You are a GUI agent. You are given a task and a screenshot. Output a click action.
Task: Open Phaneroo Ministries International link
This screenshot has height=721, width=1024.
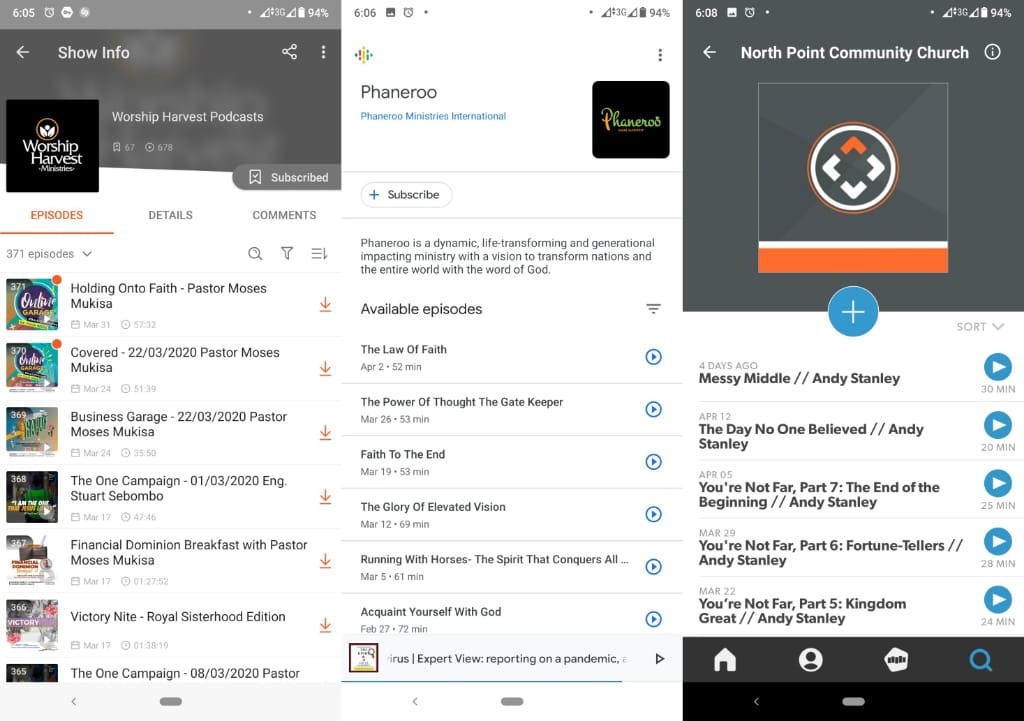coord(433,116)
